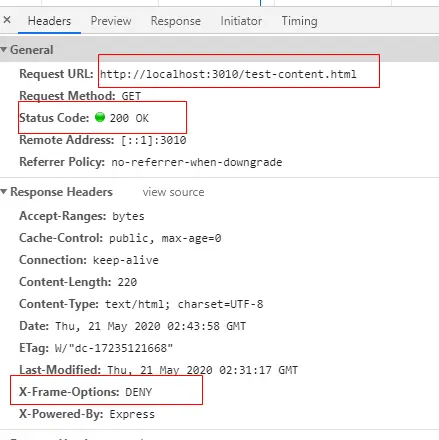This screenshot has width=439, height=440.
Task: Collapse the Response Headers section
Action: 4,192
